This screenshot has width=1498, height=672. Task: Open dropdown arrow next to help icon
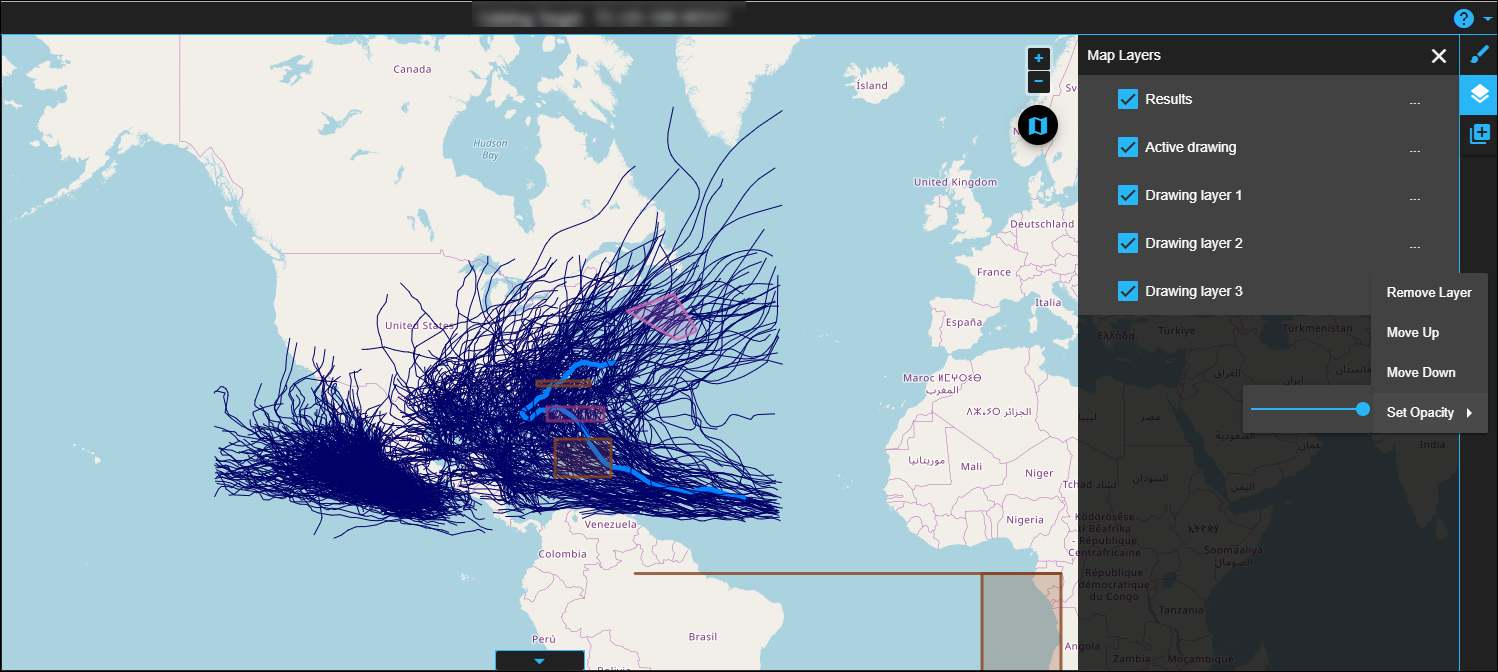pos(1487,19)
